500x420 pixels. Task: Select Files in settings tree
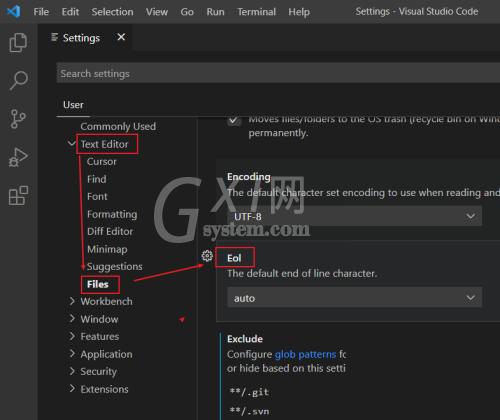pos(98,284)
